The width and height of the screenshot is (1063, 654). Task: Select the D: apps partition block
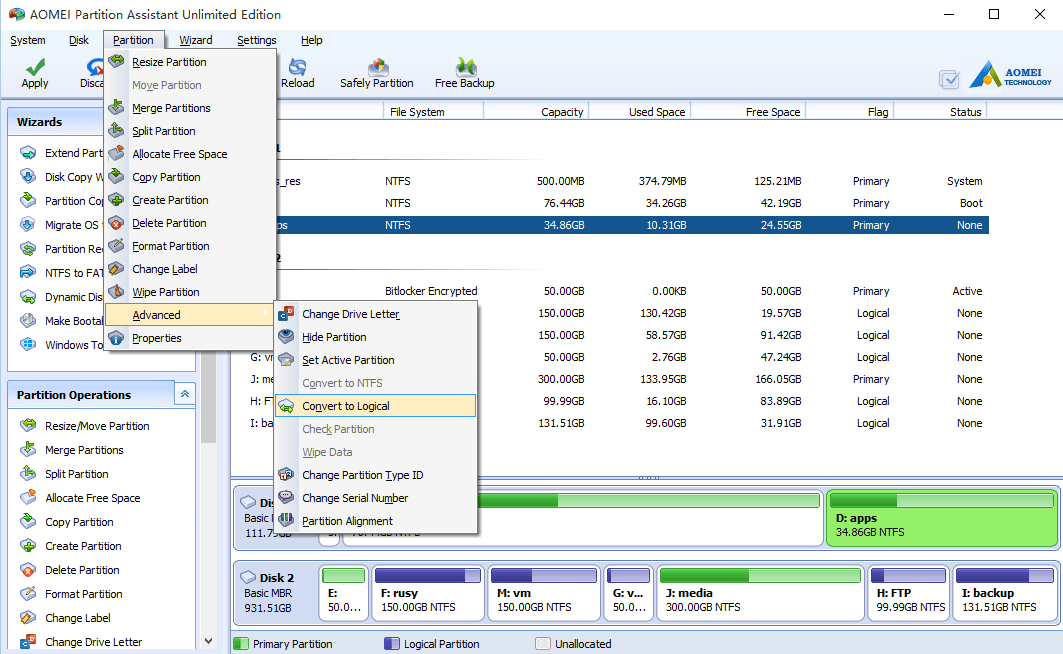pyautogui.click(x=942, y=518)
